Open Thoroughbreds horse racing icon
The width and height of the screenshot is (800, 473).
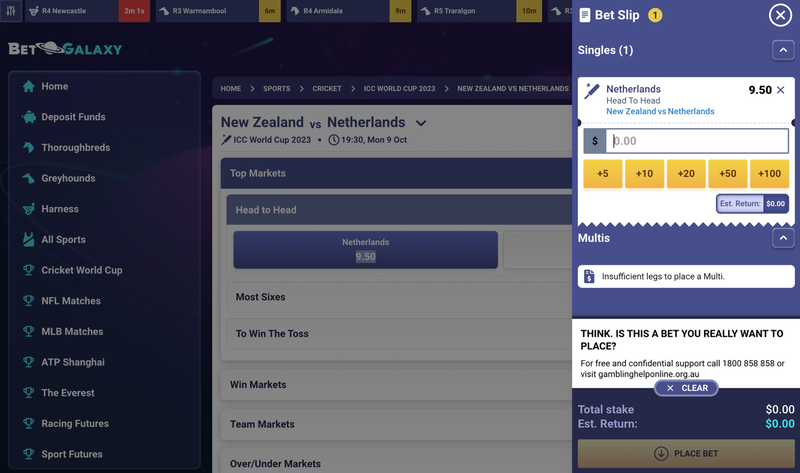pyautogui.click(x=28, y=148)
